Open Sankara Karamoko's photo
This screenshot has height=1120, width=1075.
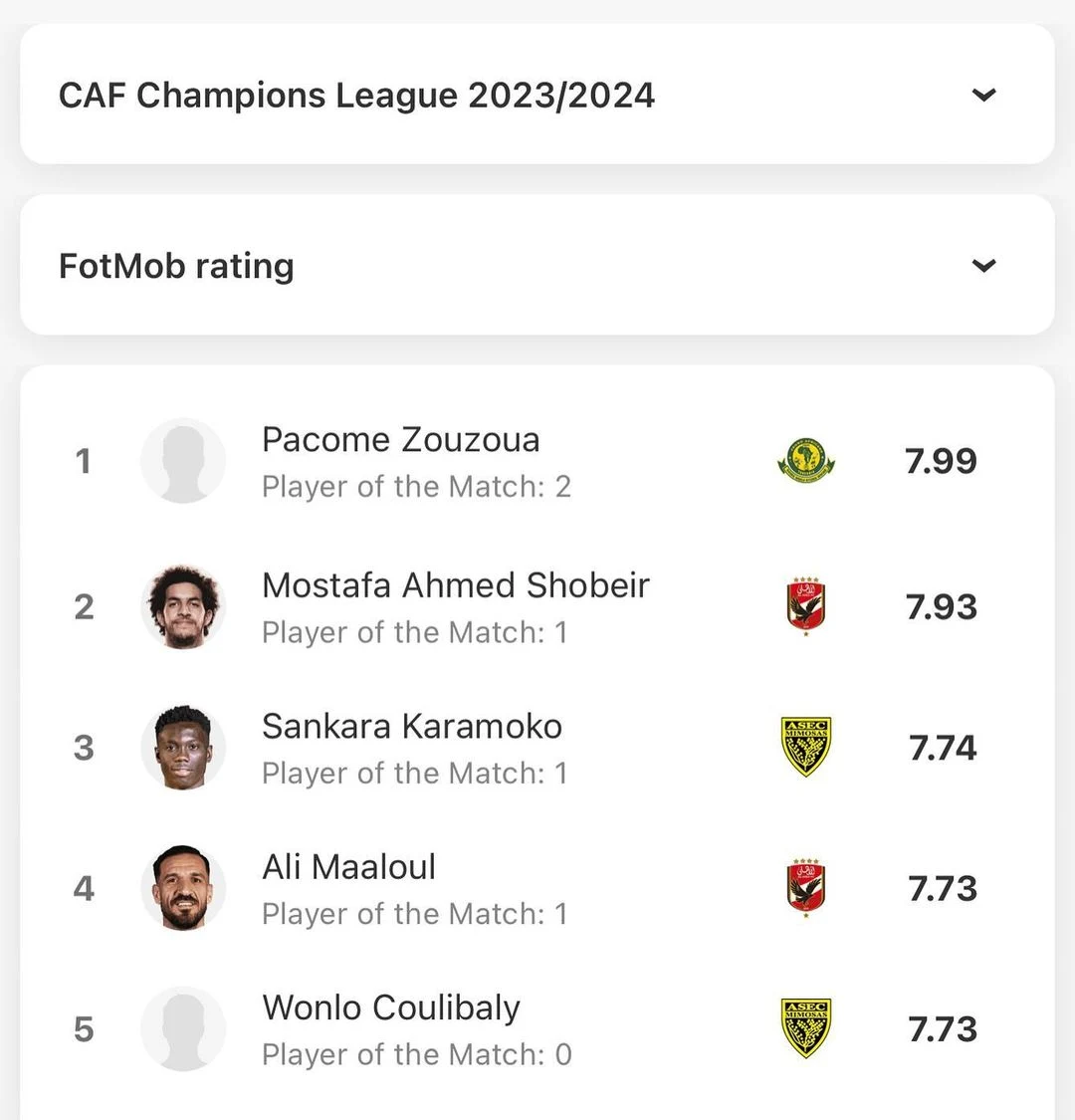pyautogui.click(x=183, y=747)
